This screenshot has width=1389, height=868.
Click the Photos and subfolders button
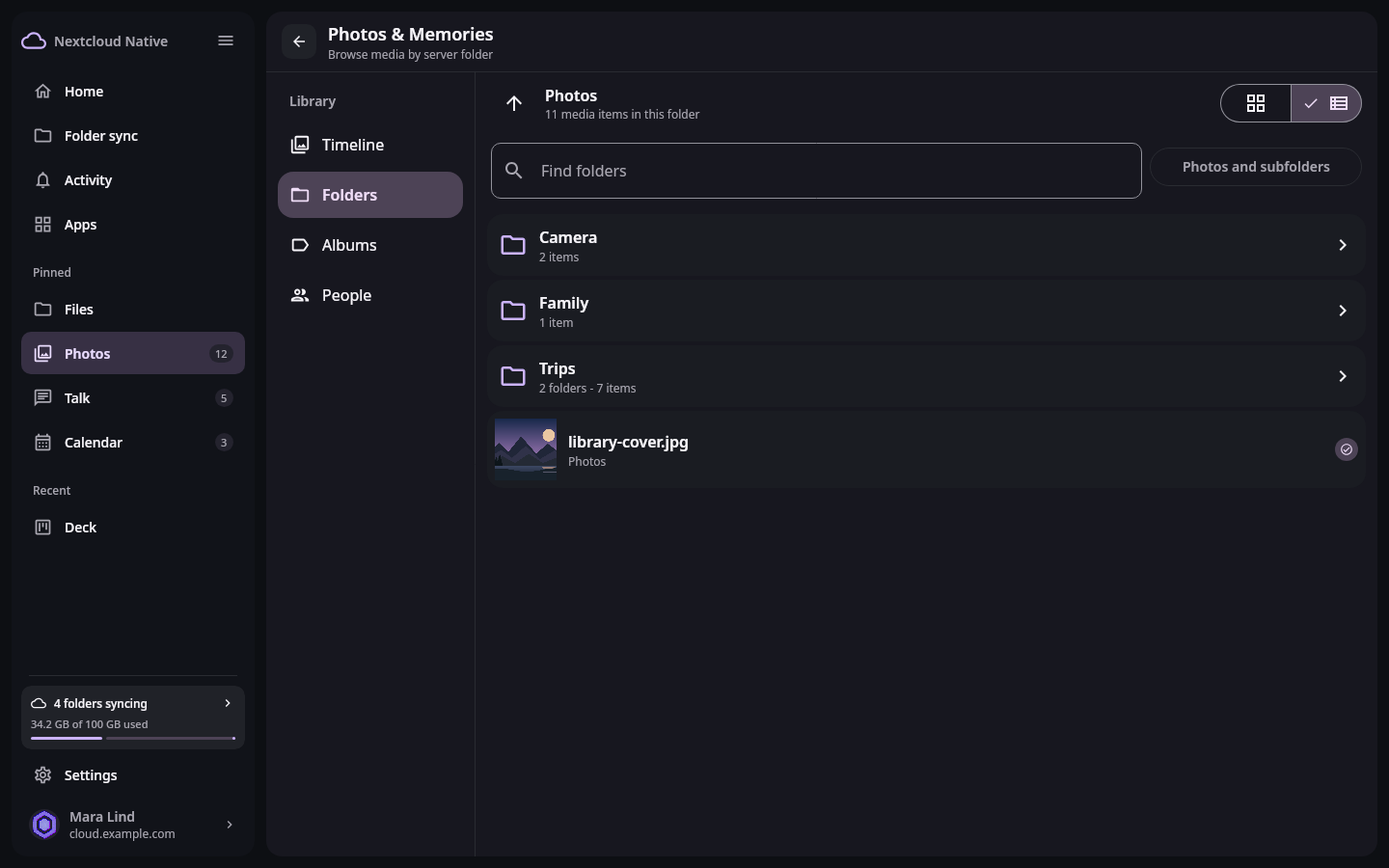pos(1256,167)
